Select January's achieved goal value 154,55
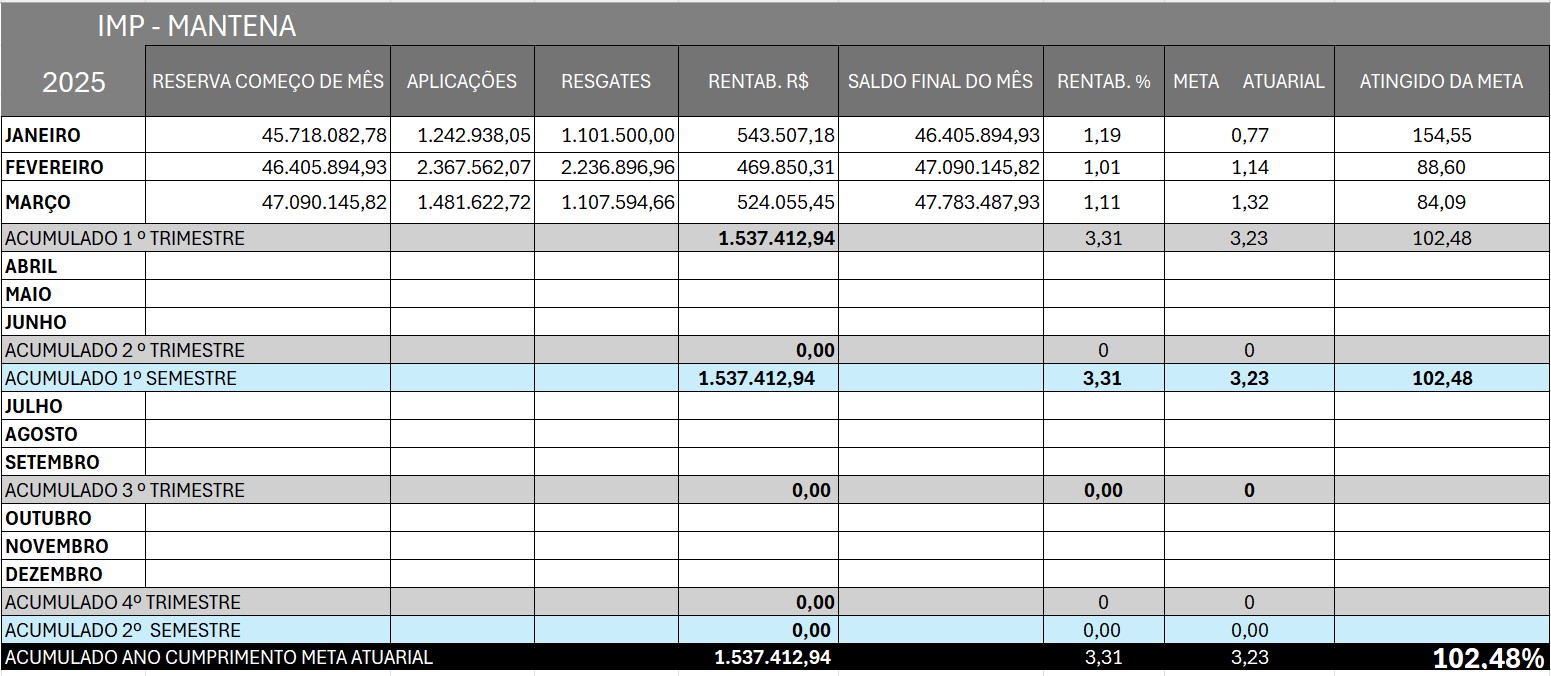The image size is (1551, 676). [x=1441, y=135]
